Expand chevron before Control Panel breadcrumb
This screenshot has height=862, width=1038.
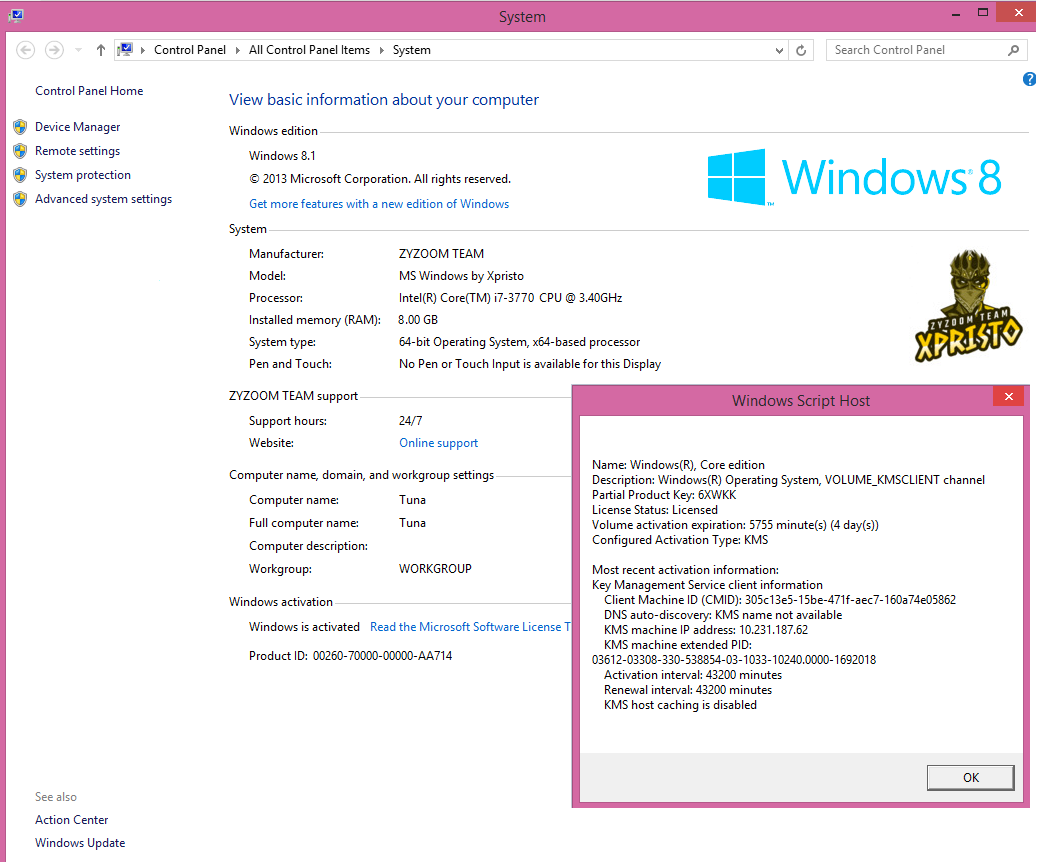coord(143,50)
